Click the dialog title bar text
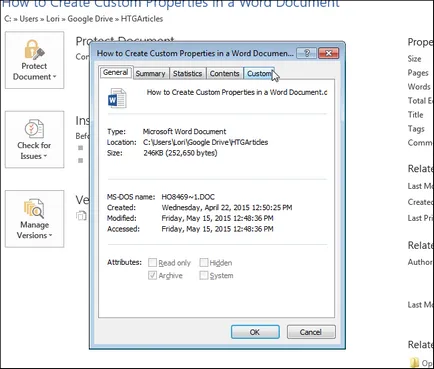Image resolution: width=434 pixels, height=369 pixels. point(195,53)
